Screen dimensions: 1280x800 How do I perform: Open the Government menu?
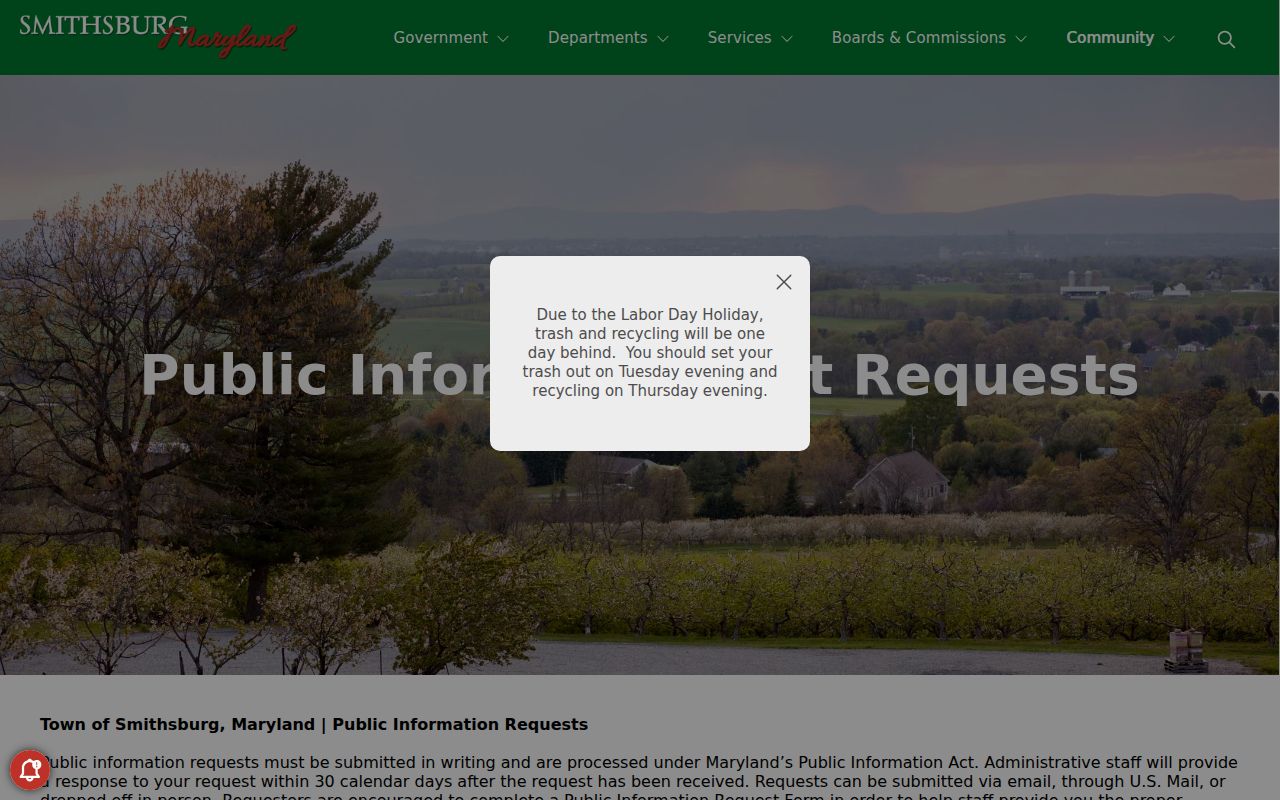tap(440, 38)
